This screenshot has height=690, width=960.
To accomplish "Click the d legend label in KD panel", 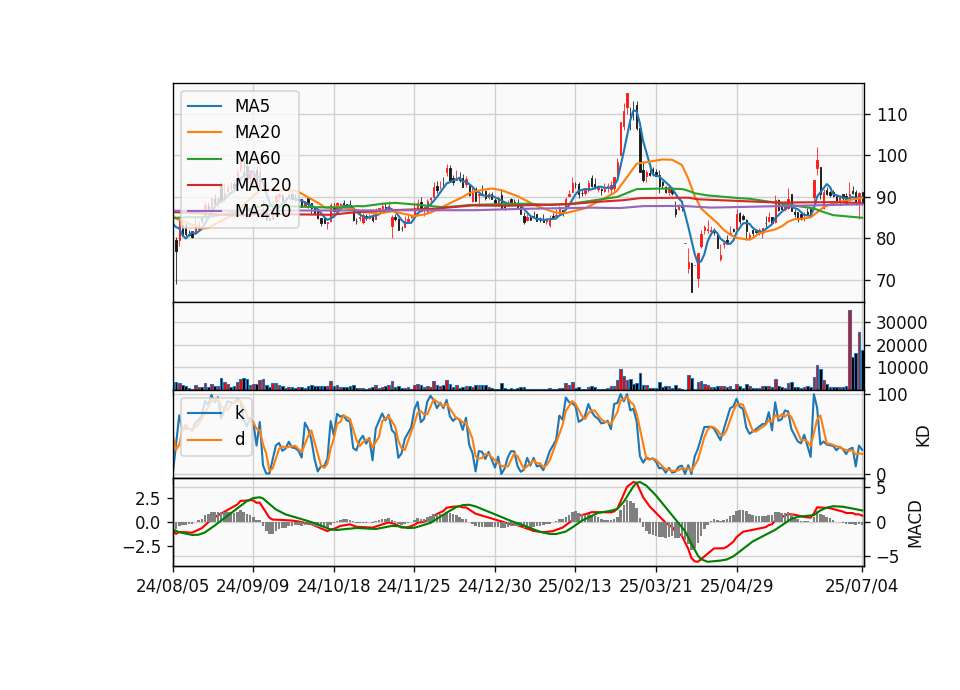I will click(x=240, y=439).
